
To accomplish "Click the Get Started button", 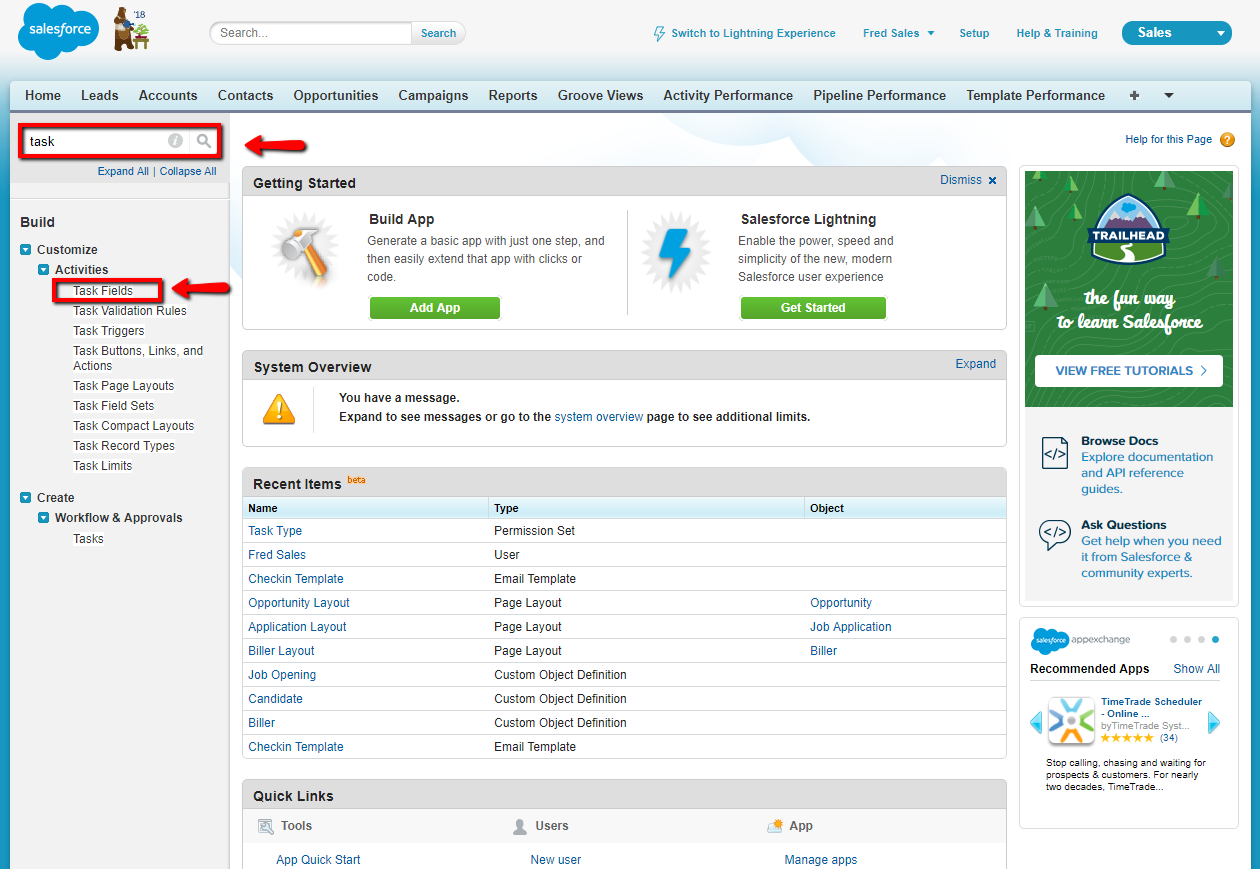I will (813, 308).
